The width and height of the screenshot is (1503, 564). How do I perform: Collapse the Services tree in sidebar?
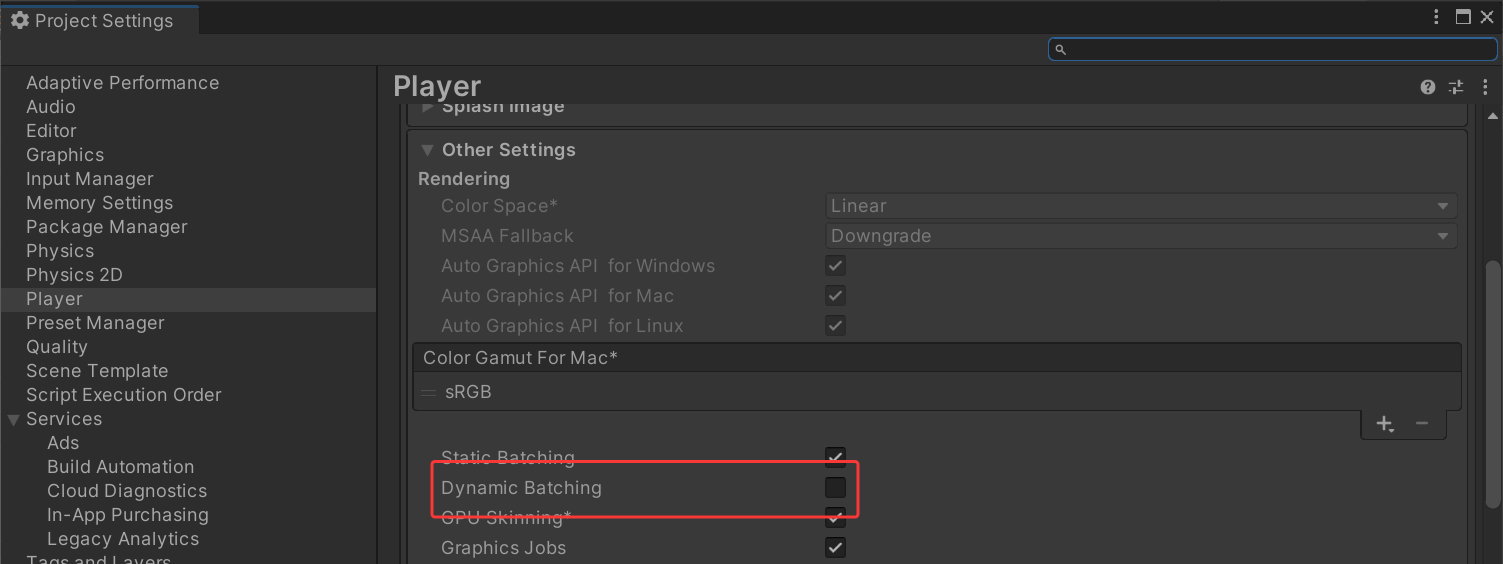coord(13,419)
